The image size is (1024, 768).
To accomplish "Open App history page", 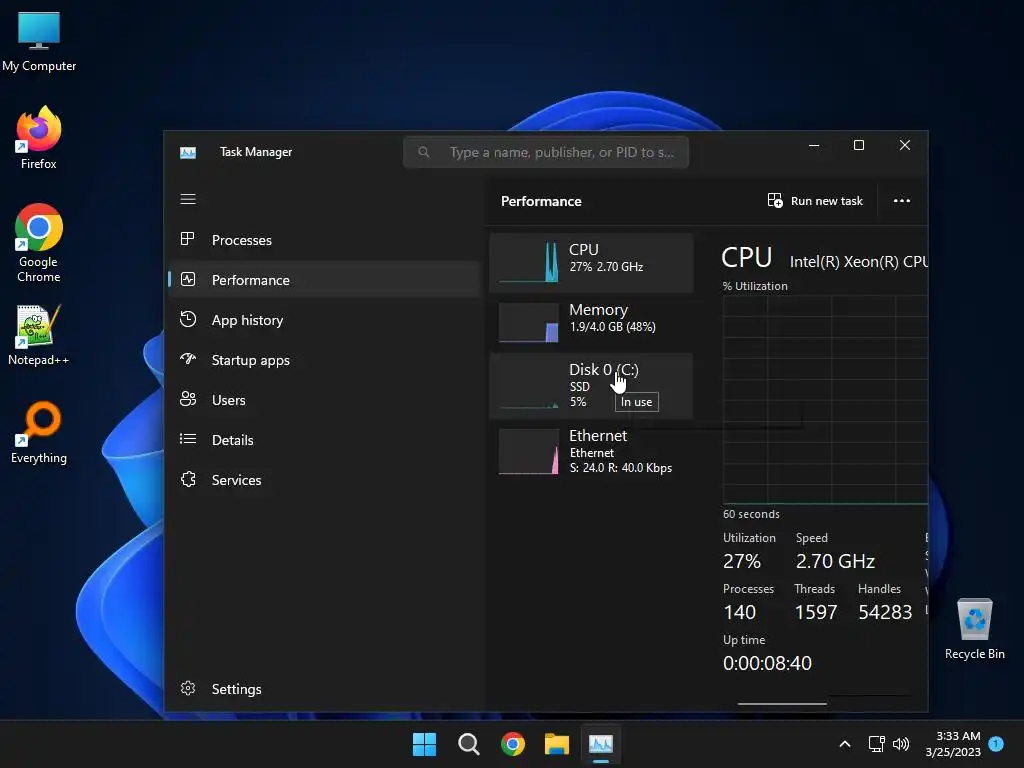I will [325, 320].
